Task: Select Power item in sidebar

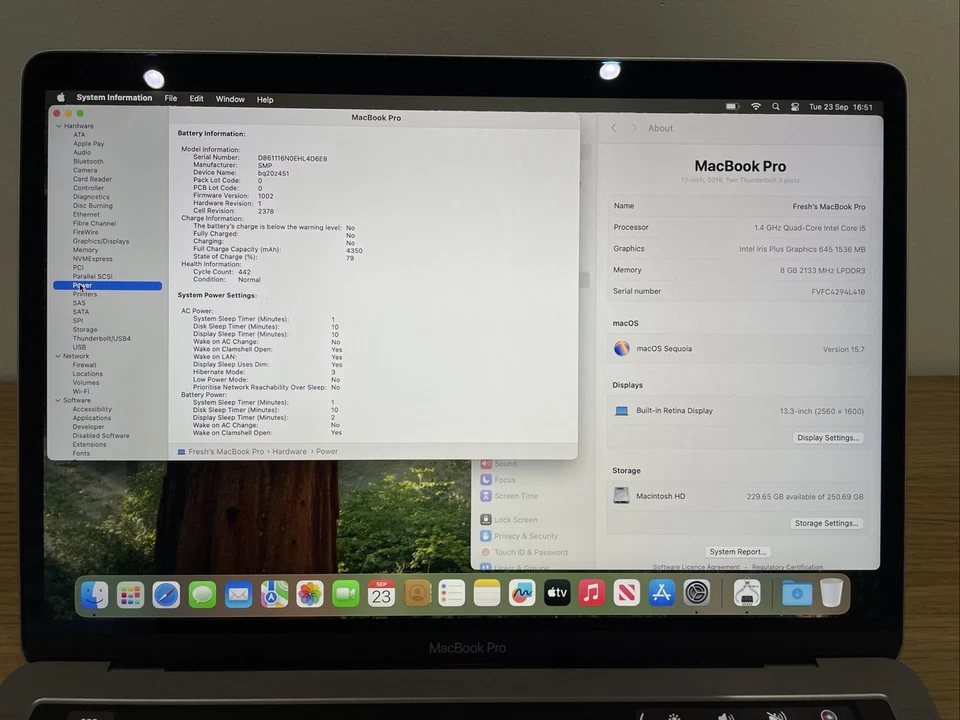Action: pos(108,285)
